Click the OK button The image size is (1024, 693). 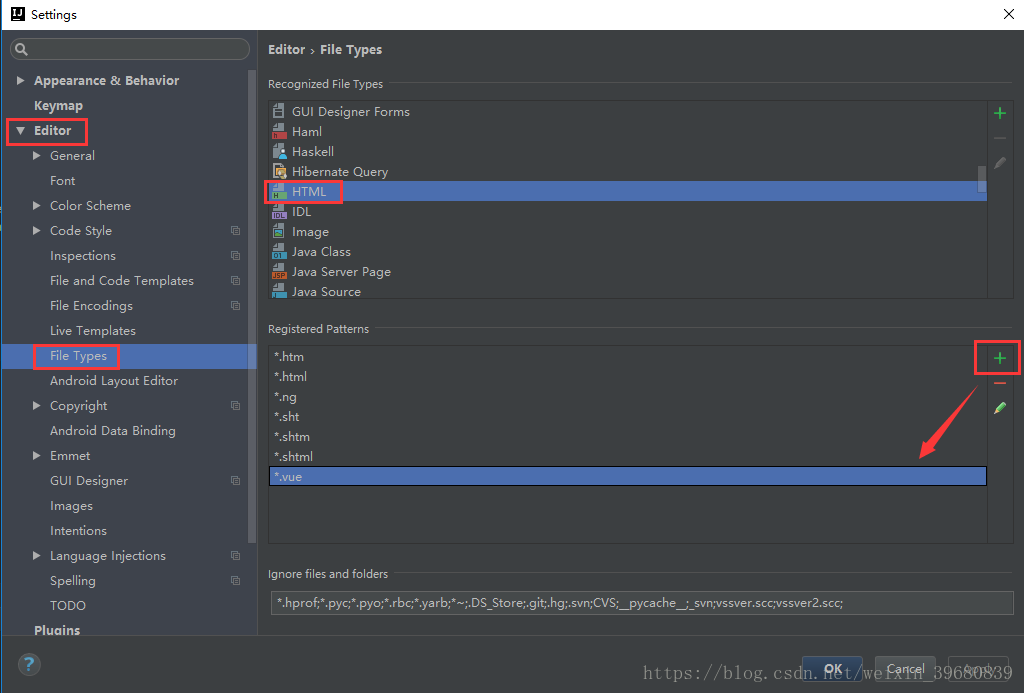832,669
